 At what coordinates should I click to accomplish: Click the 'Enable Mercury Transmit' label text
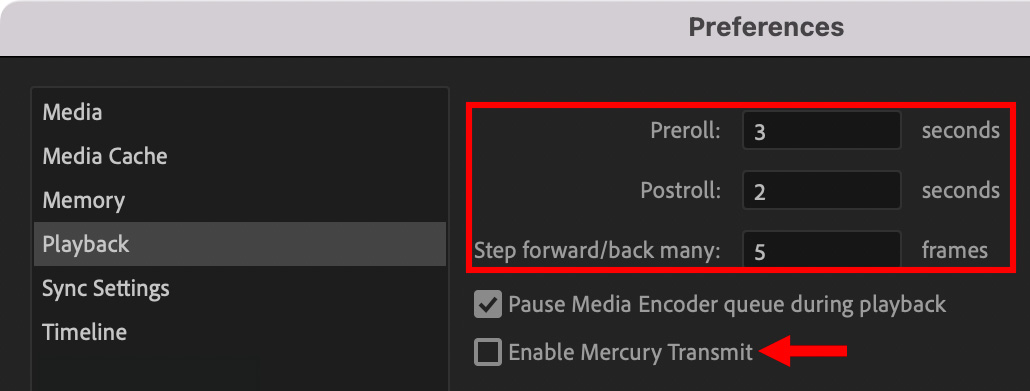(x=631, y=352)
